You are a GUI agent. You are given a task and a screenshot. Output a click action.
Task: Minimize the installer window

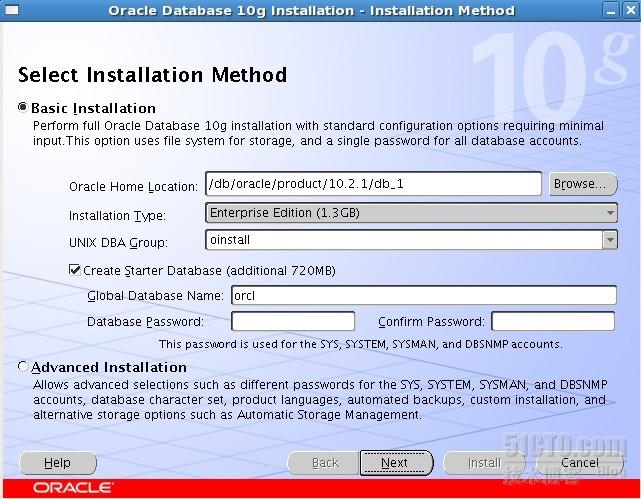click(x=611, y=11)
